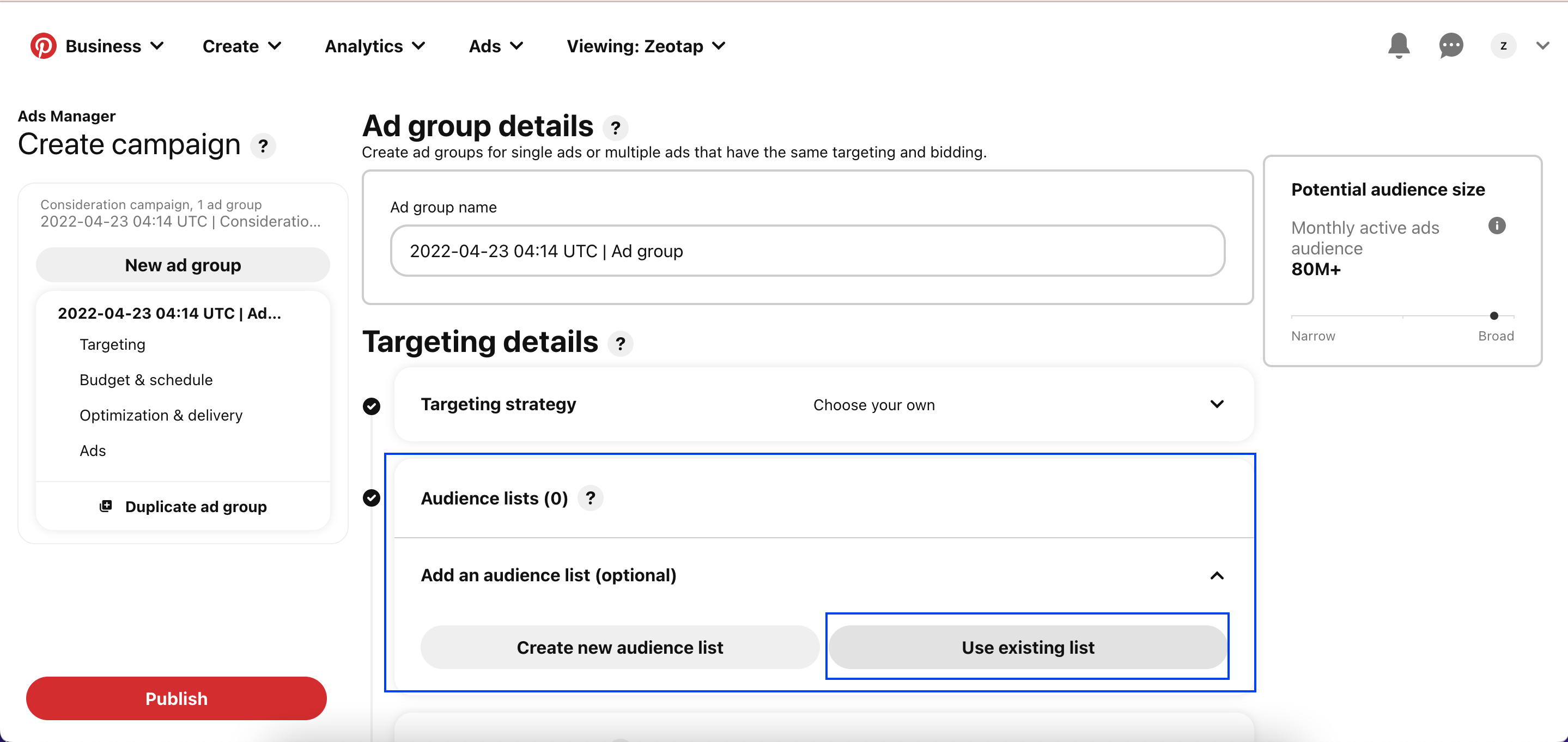The width and height of the screenshot is (1568, 742).
Task: Open the notifications bell
Action: [1399, 46]
